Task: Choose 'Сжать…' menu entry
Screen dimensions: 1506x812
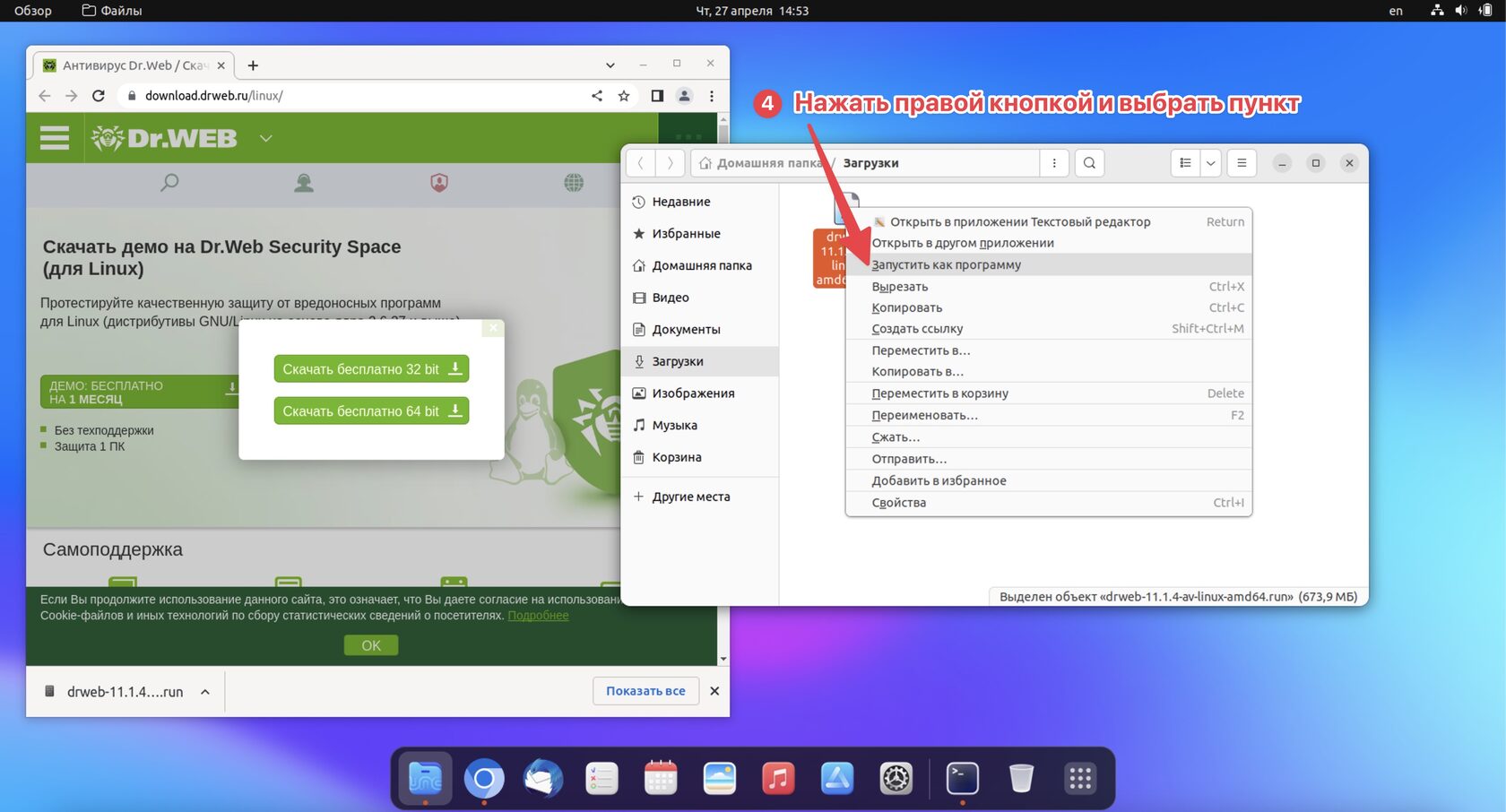Action: (1049, 437)
